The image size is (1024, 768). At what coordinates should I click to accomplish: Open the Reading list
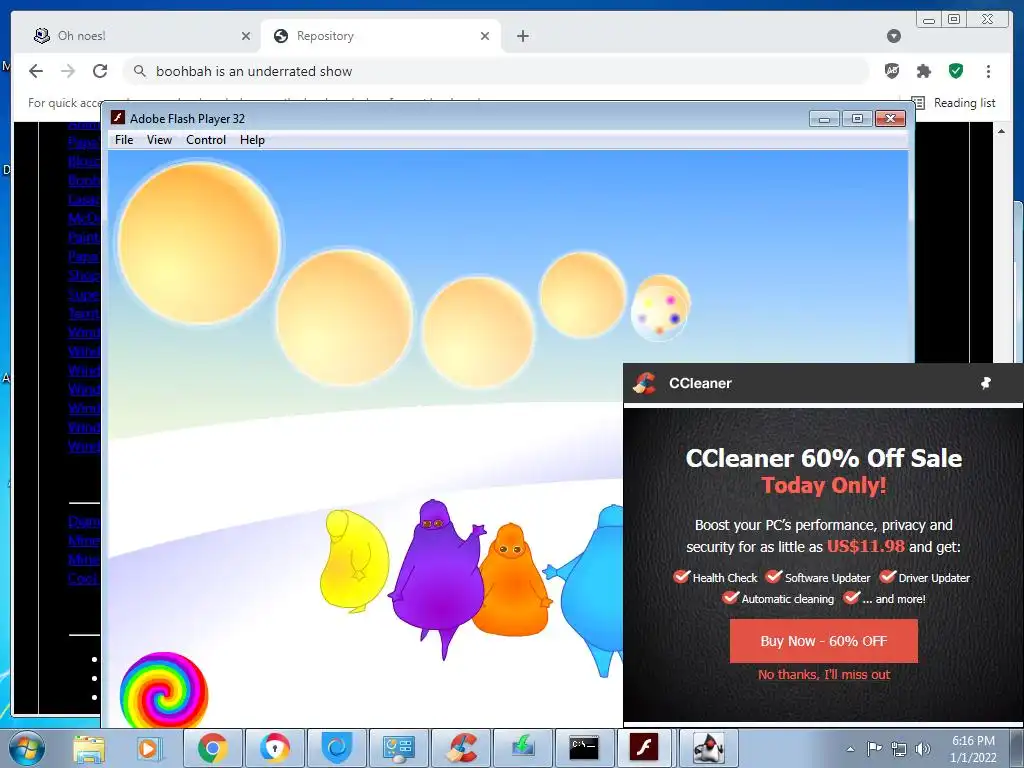click(x=954, y=103)
